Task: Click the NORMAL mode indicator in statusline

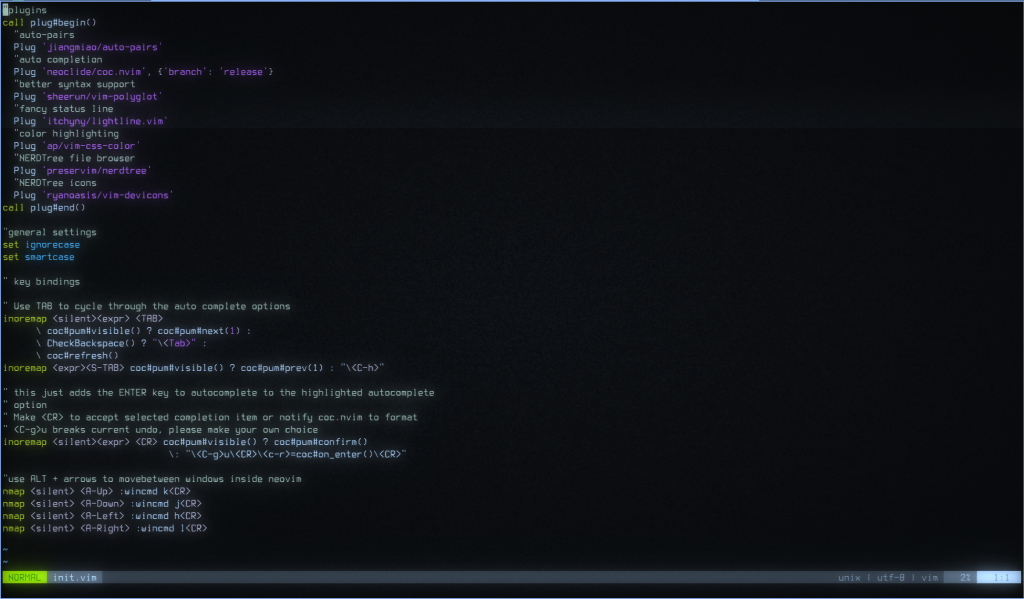Action: [x=24, y=577]
